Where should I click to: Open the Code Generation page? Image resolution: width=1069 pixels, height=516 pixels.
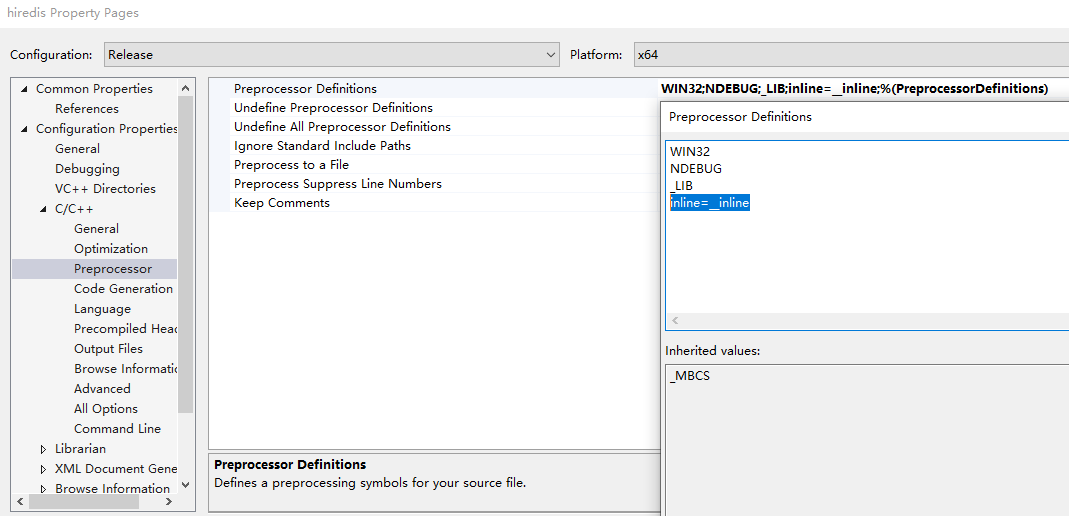click(123, 289)
